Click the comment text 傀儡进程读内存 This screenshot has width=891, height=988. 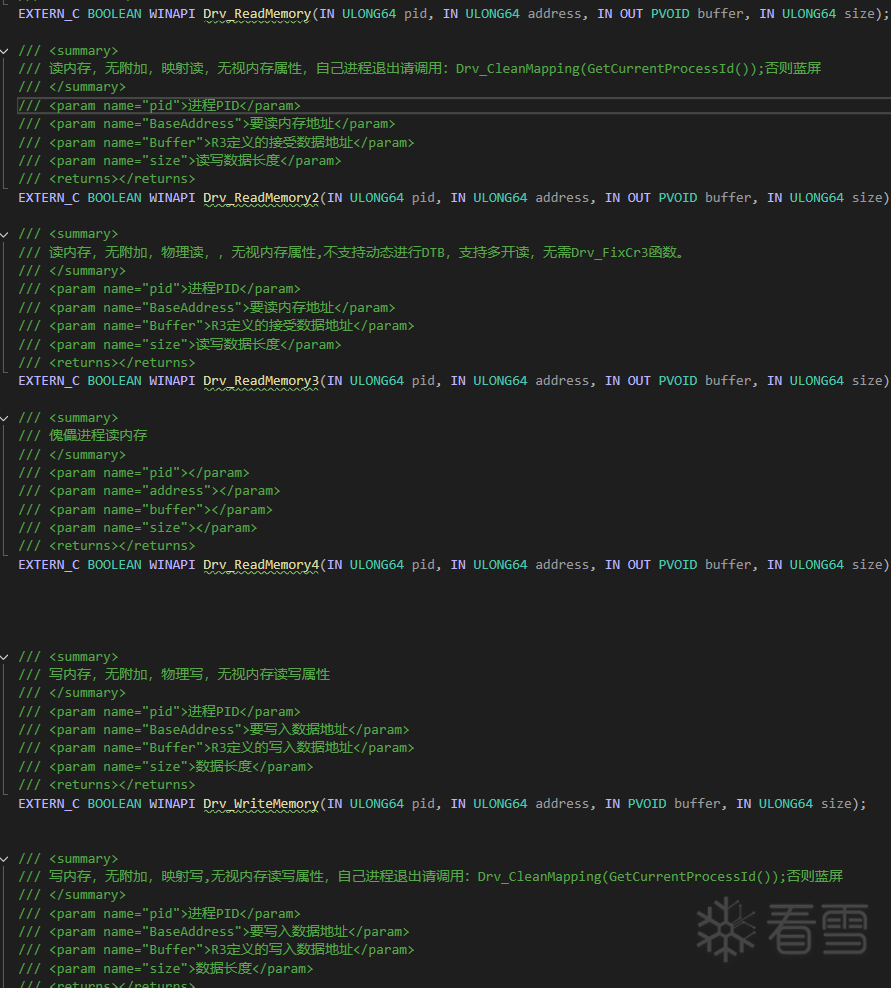(x=98, y=435)
